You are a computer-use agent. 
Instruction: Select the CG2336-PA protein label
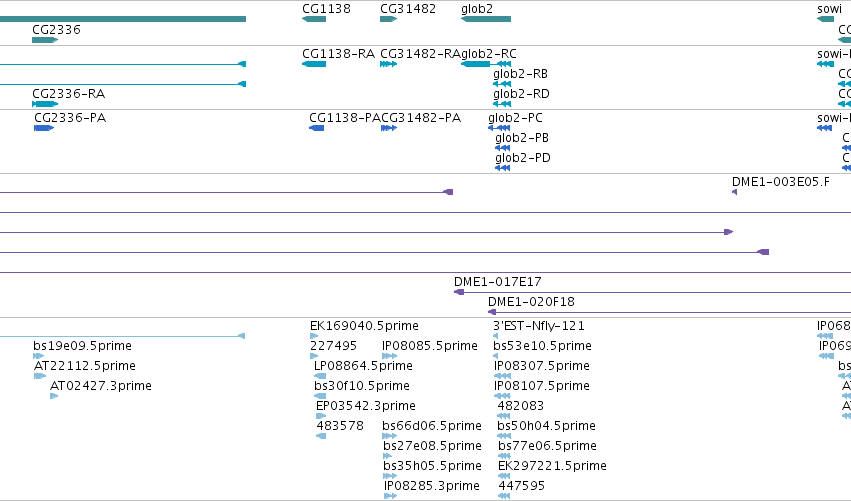(70, 118)
